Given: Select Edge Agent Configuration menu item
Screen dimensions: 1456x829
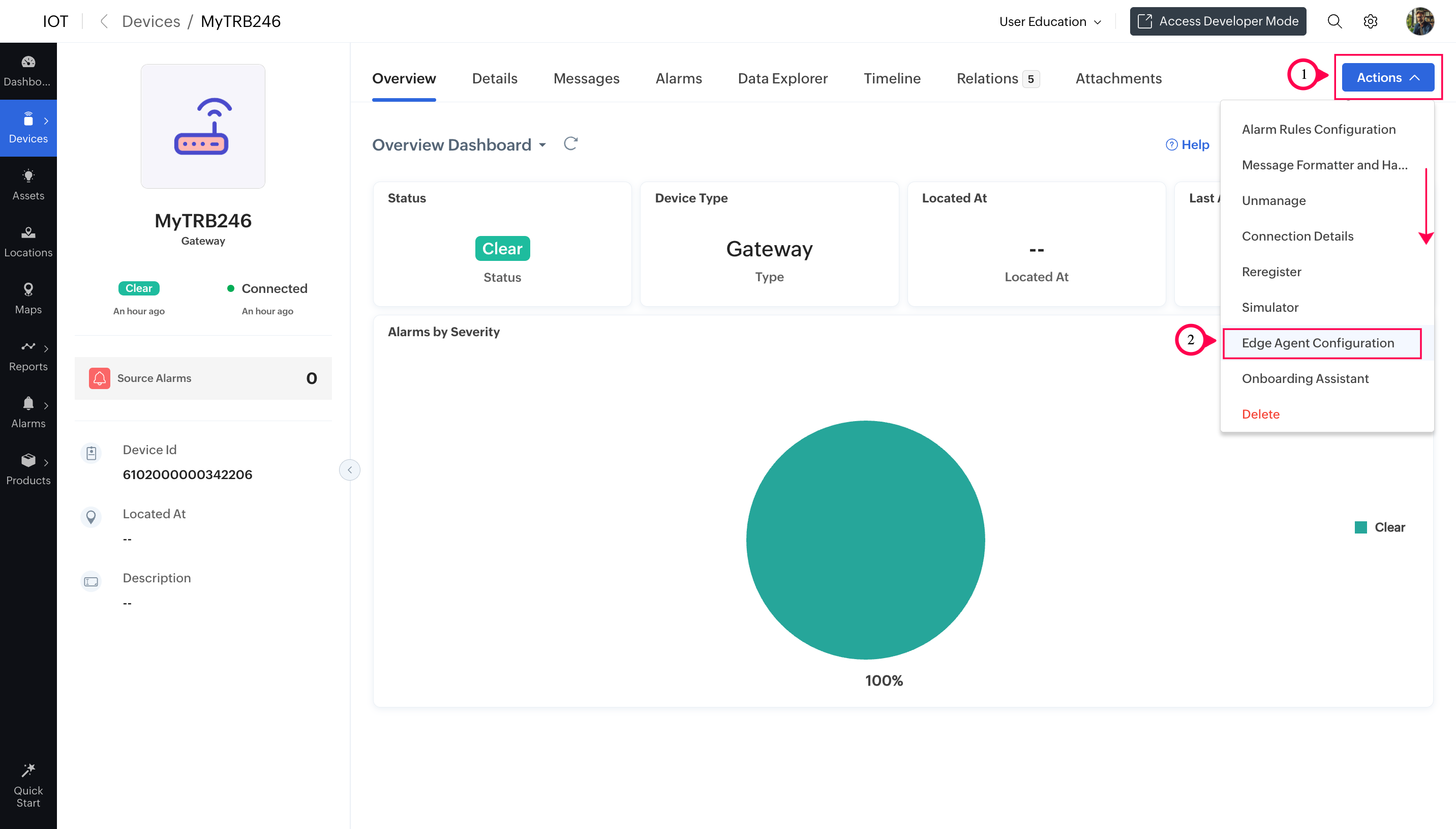Looking at the screenshot, I should tap(1317, 343).
